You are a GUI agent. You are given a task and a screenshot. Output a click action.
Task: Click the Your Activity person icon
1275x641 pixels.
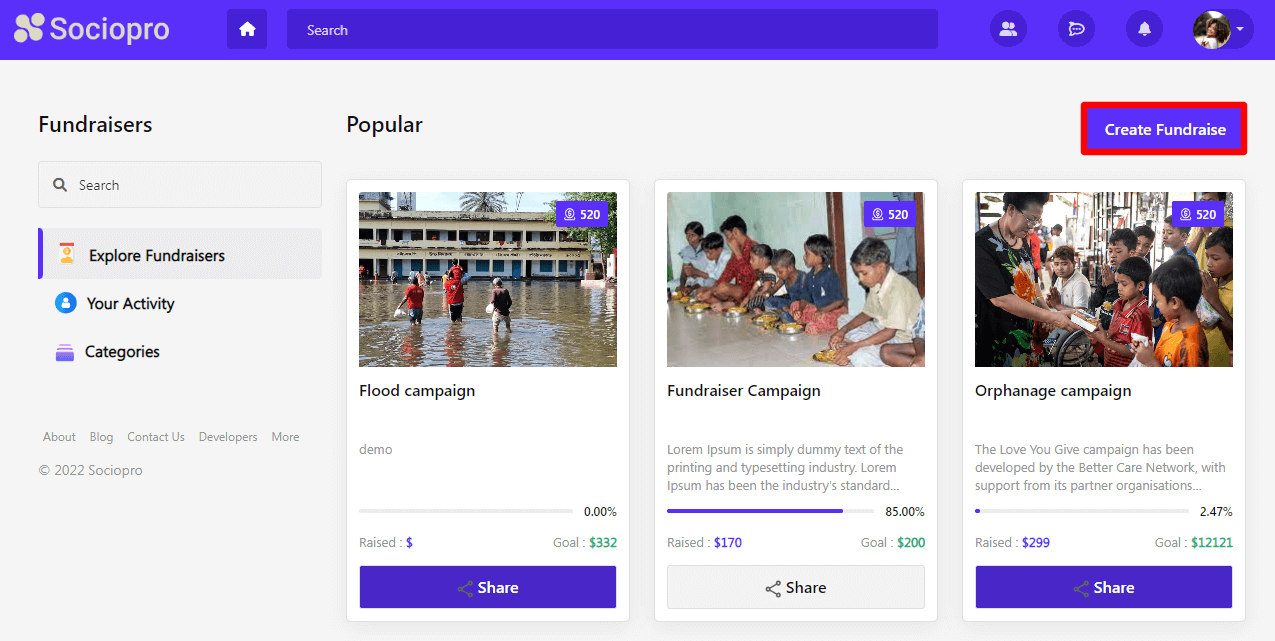66,303
